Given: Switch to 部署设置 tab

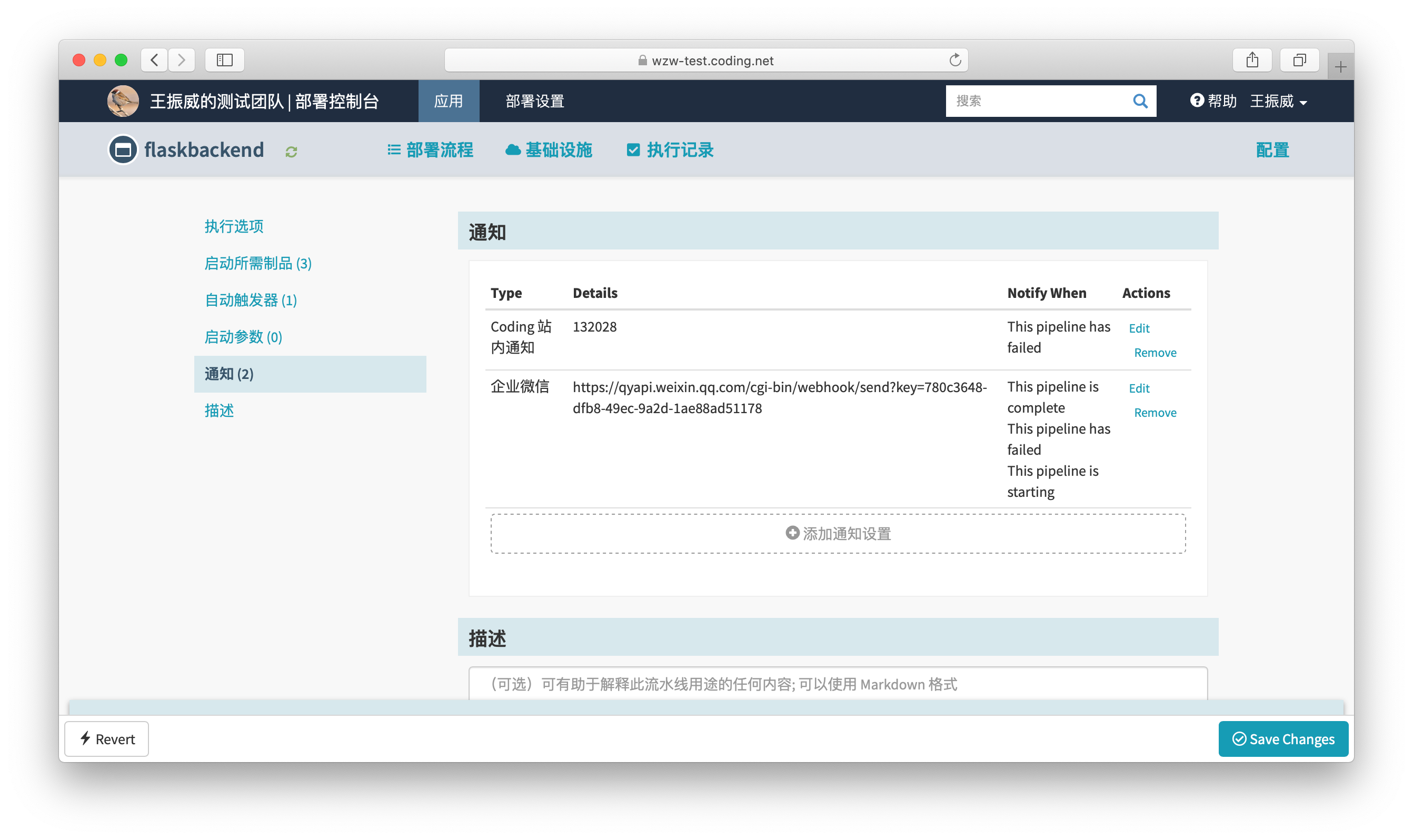Looking at the screenshot, I should tap(534, 102).
